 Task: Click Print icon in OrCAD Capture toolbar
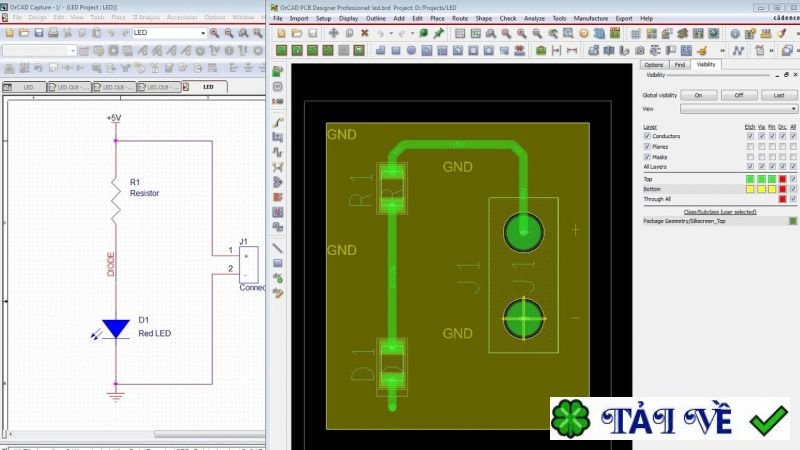point(53,33)
